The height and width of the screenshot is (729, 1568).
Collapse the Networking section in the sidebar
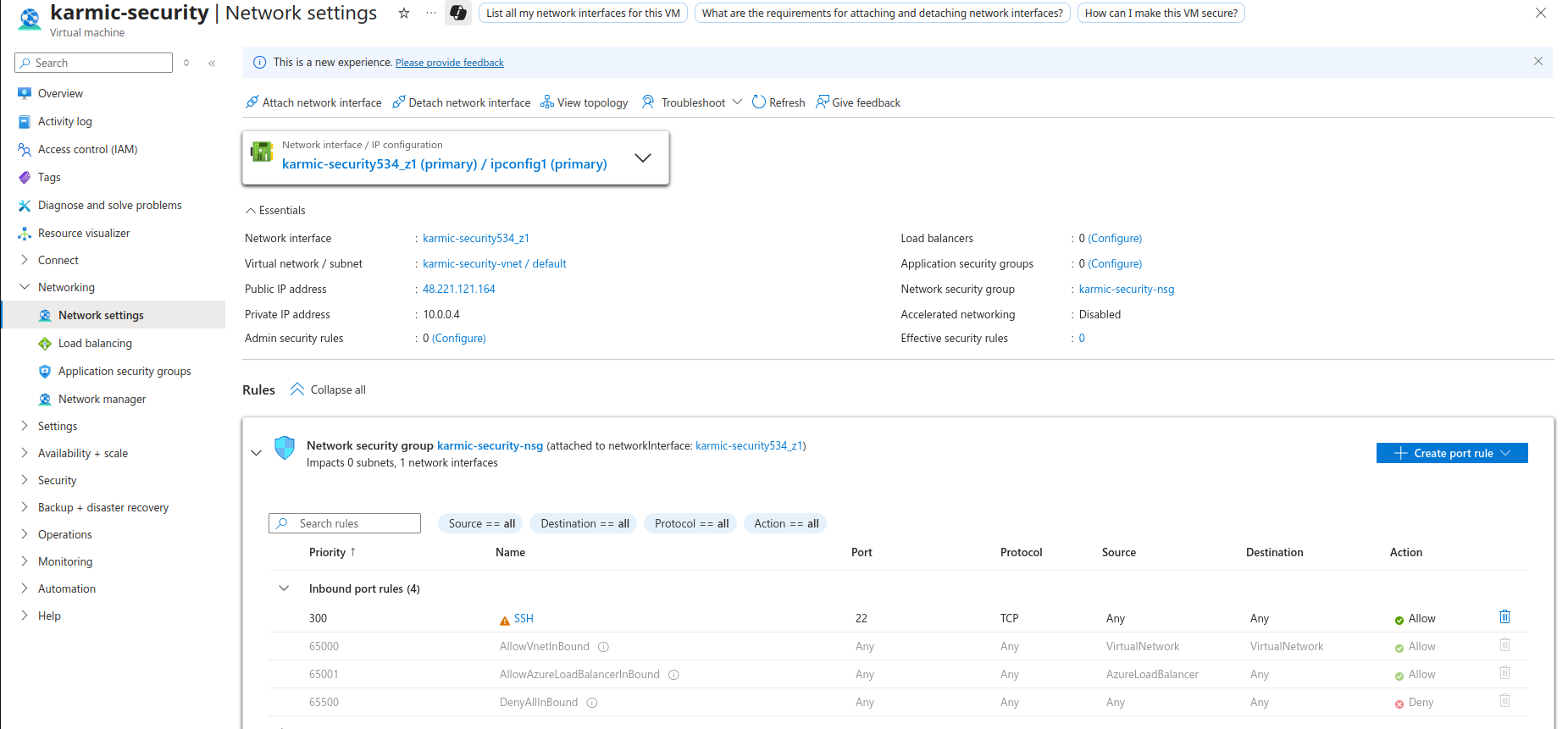[x=25, y=287]
